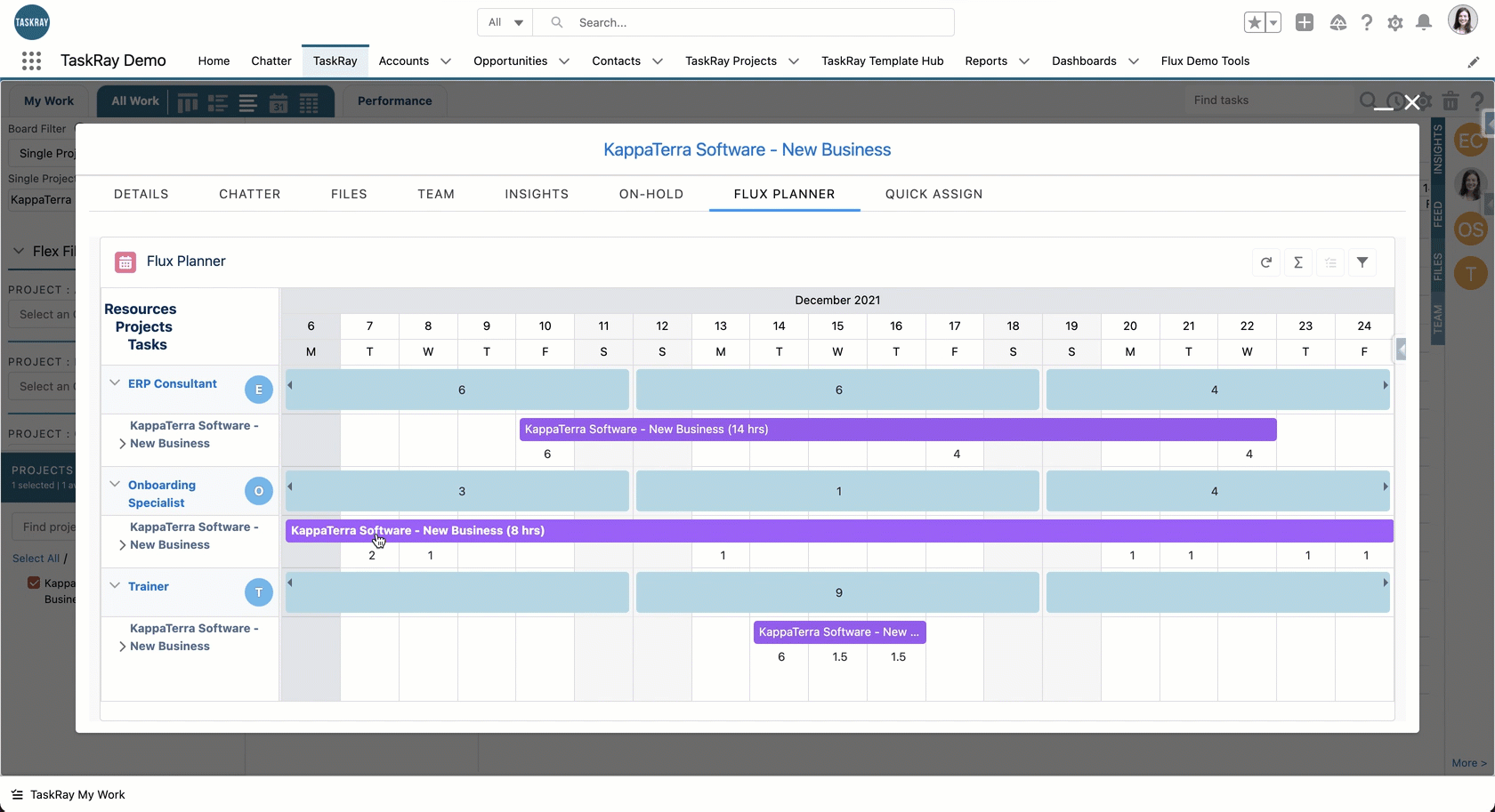Image resolution: width=1495 pixels, height=812 pixels.
Task: Collapse the ERP Consultant resource row
Action: [x=115, y=383]
